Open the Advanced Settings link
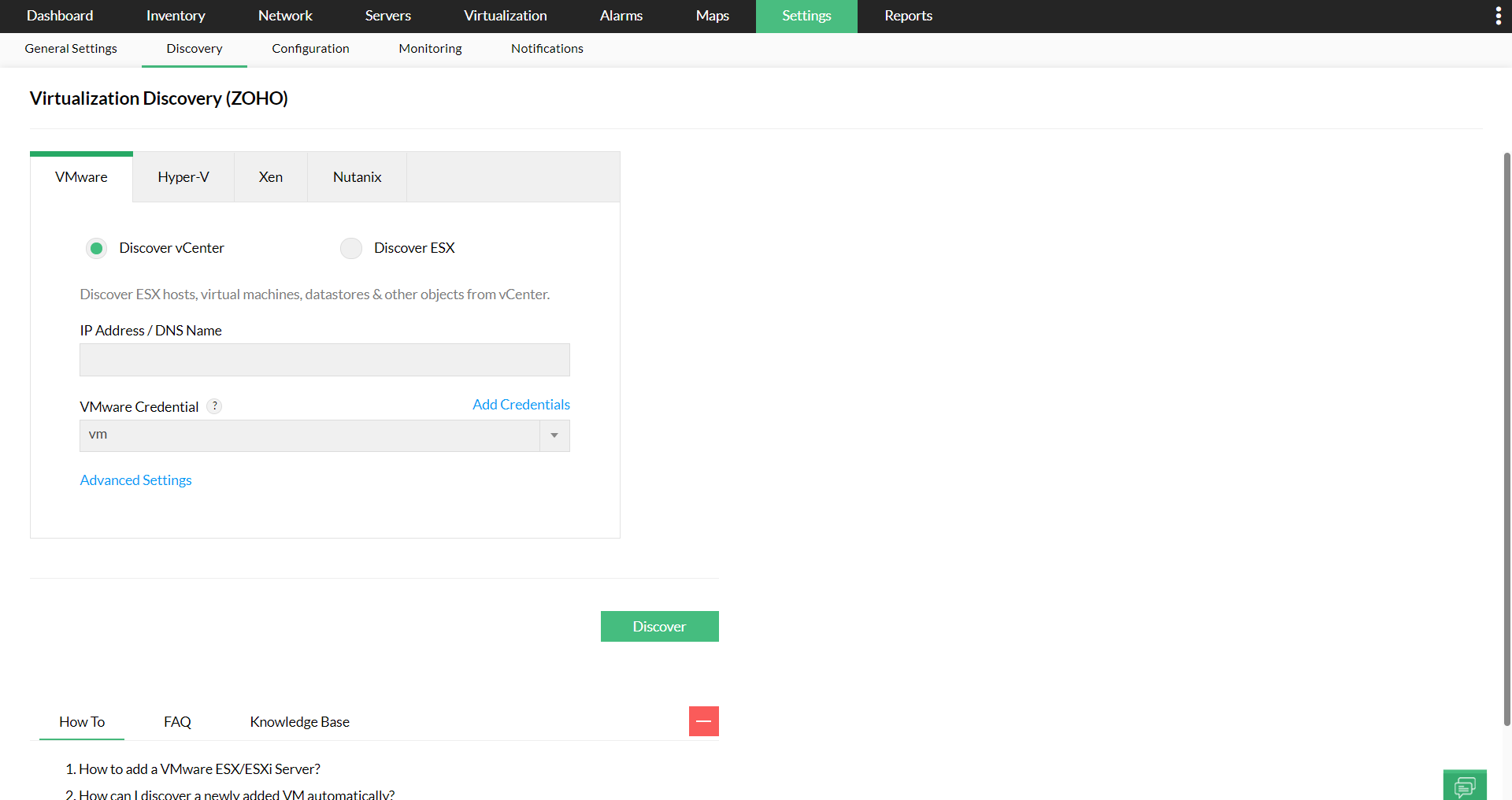This screenshot has height=800, width=1512. (x=136, y=480)
